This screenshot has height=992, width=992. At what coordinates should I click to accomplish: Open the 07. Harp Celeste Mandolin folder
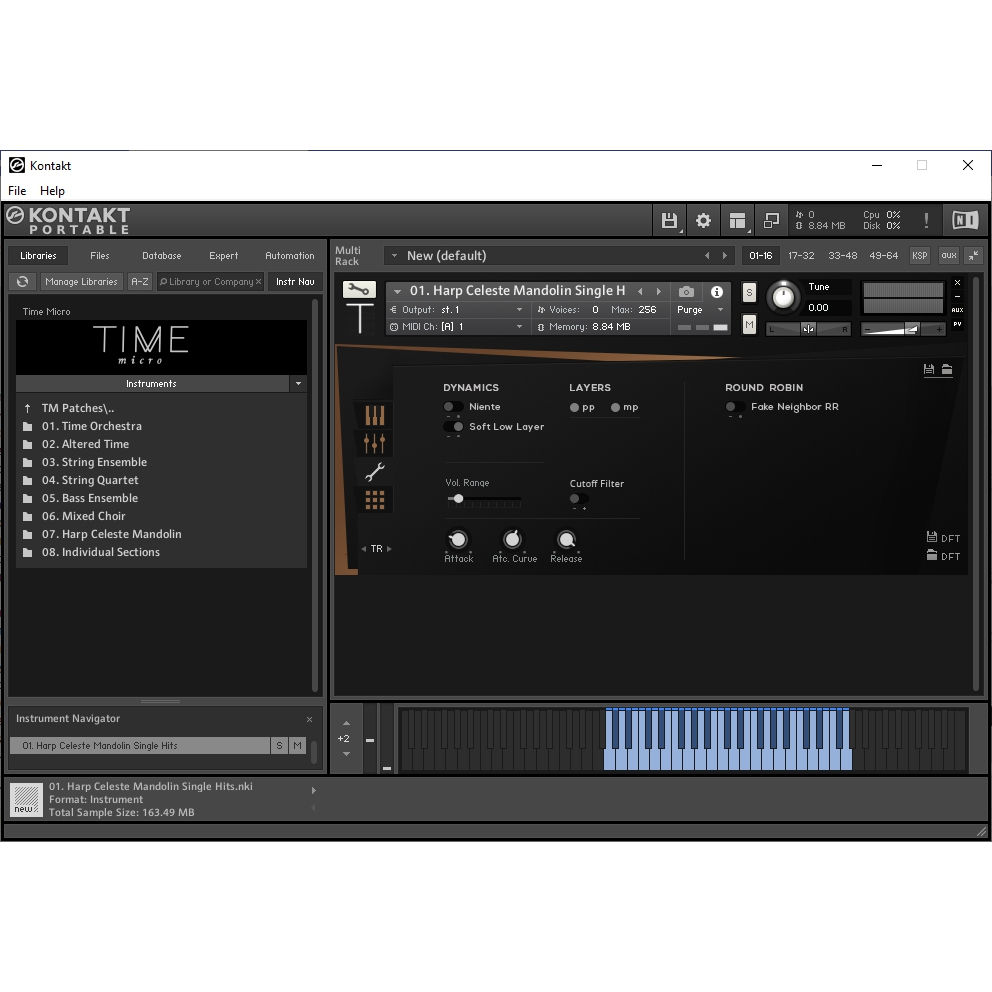coord(111,534)
